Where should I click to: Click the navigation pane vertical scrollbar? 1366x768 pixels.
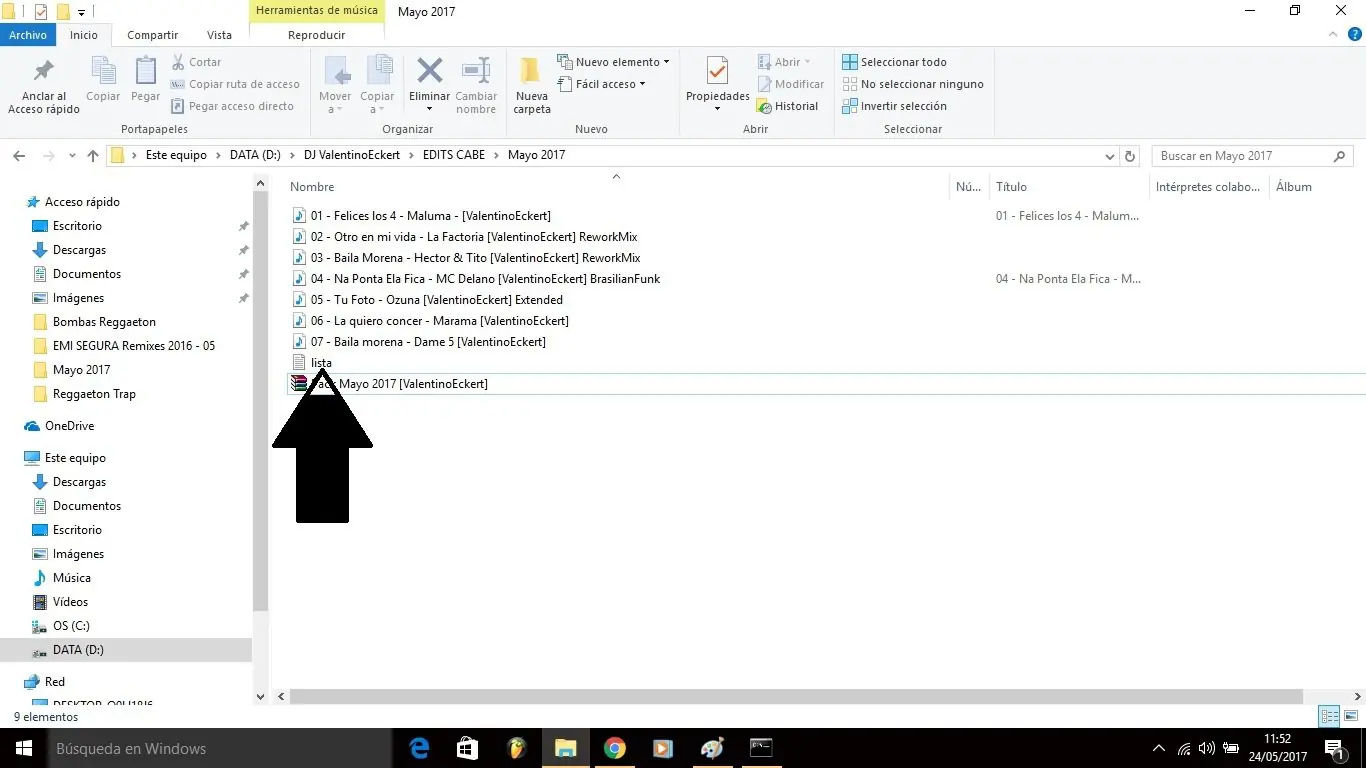click(x=261, y=400)
